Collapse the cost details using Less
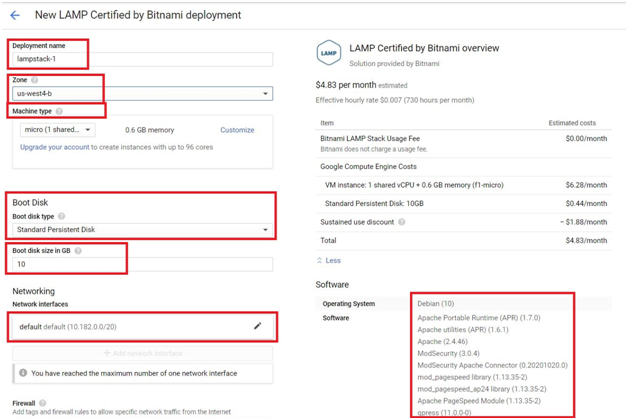This screenshot has width=628, height=420. tap(330, 261)
